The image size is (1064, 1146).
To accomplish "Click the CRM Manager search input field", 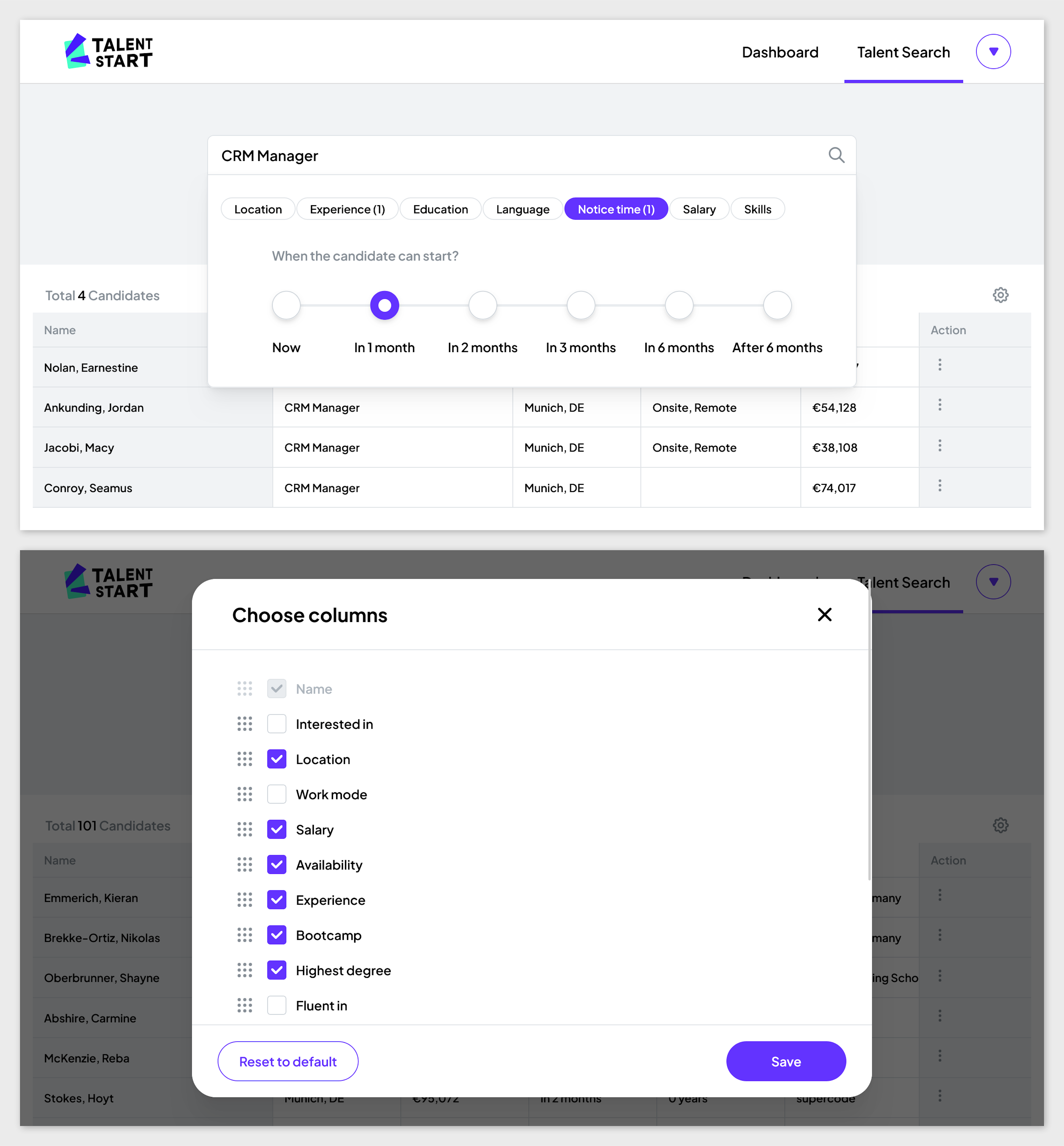I will coord(531,155).
